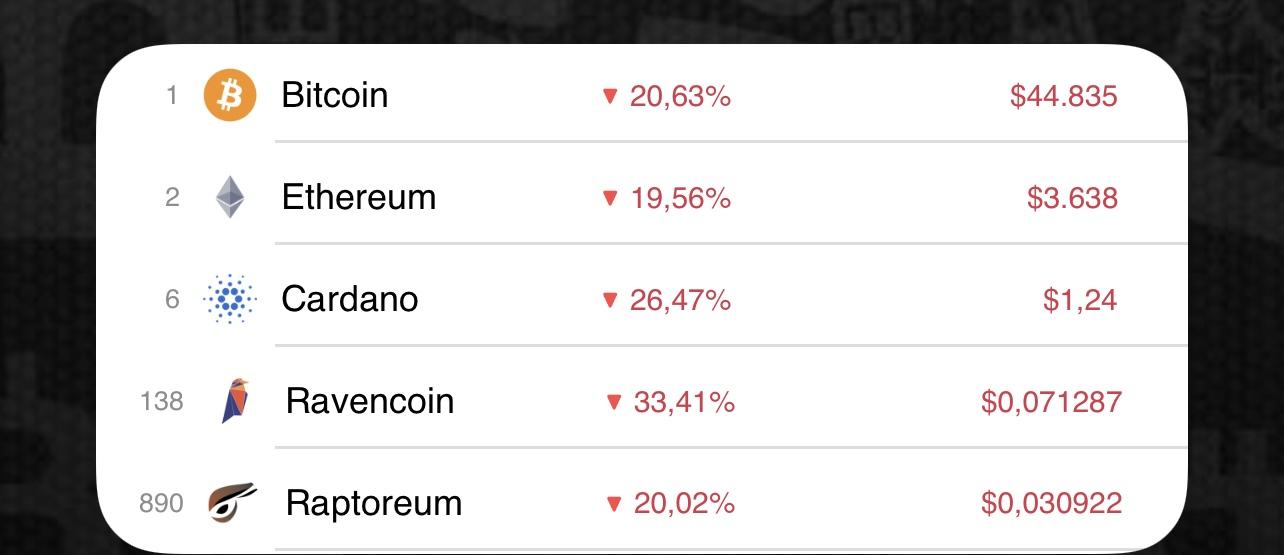Click the blue dotted Cardano logo
1284x555 pixels.
click(230, 299)
